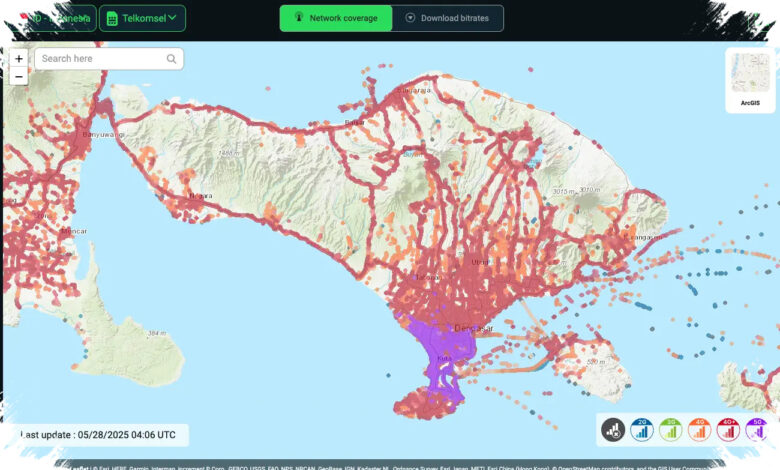
Task: Switch to the Download bitrates tab
Action: coord(448,18)
